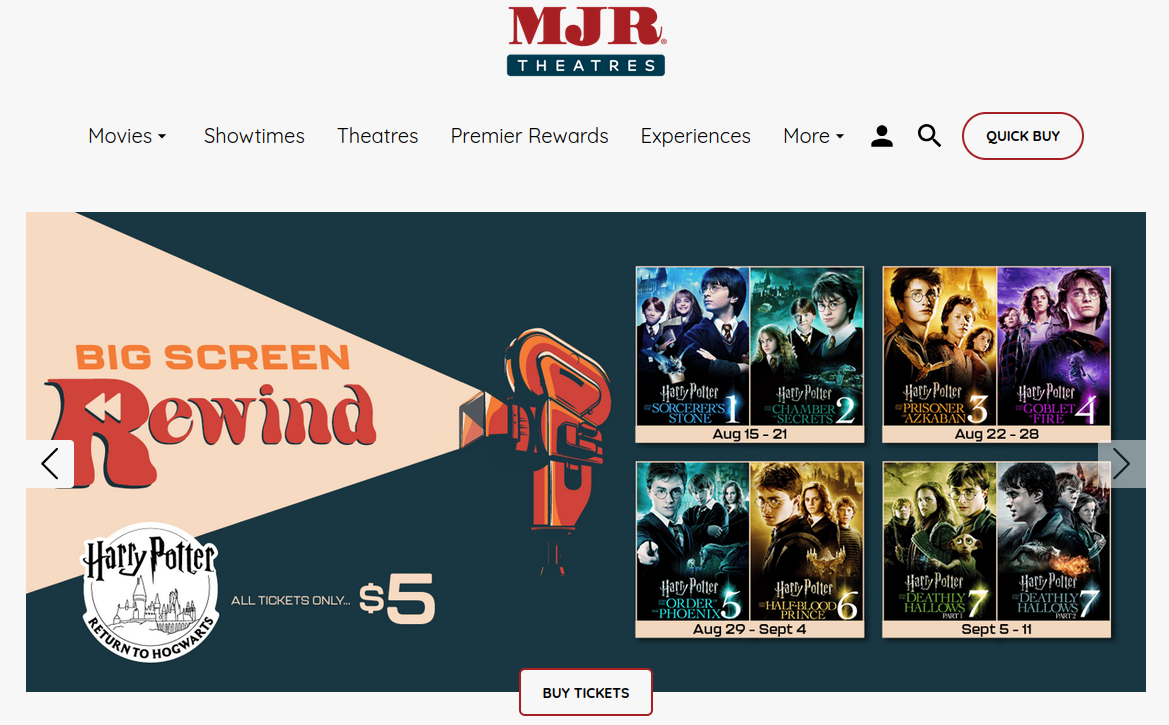Expand the More dropdown menu
This screenshot has height=725, width=1169.
[813, 136]
